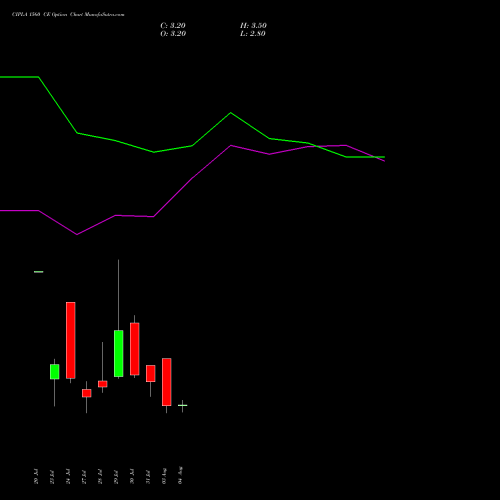Click the red candle body above 31 Jul

point(151,374)
